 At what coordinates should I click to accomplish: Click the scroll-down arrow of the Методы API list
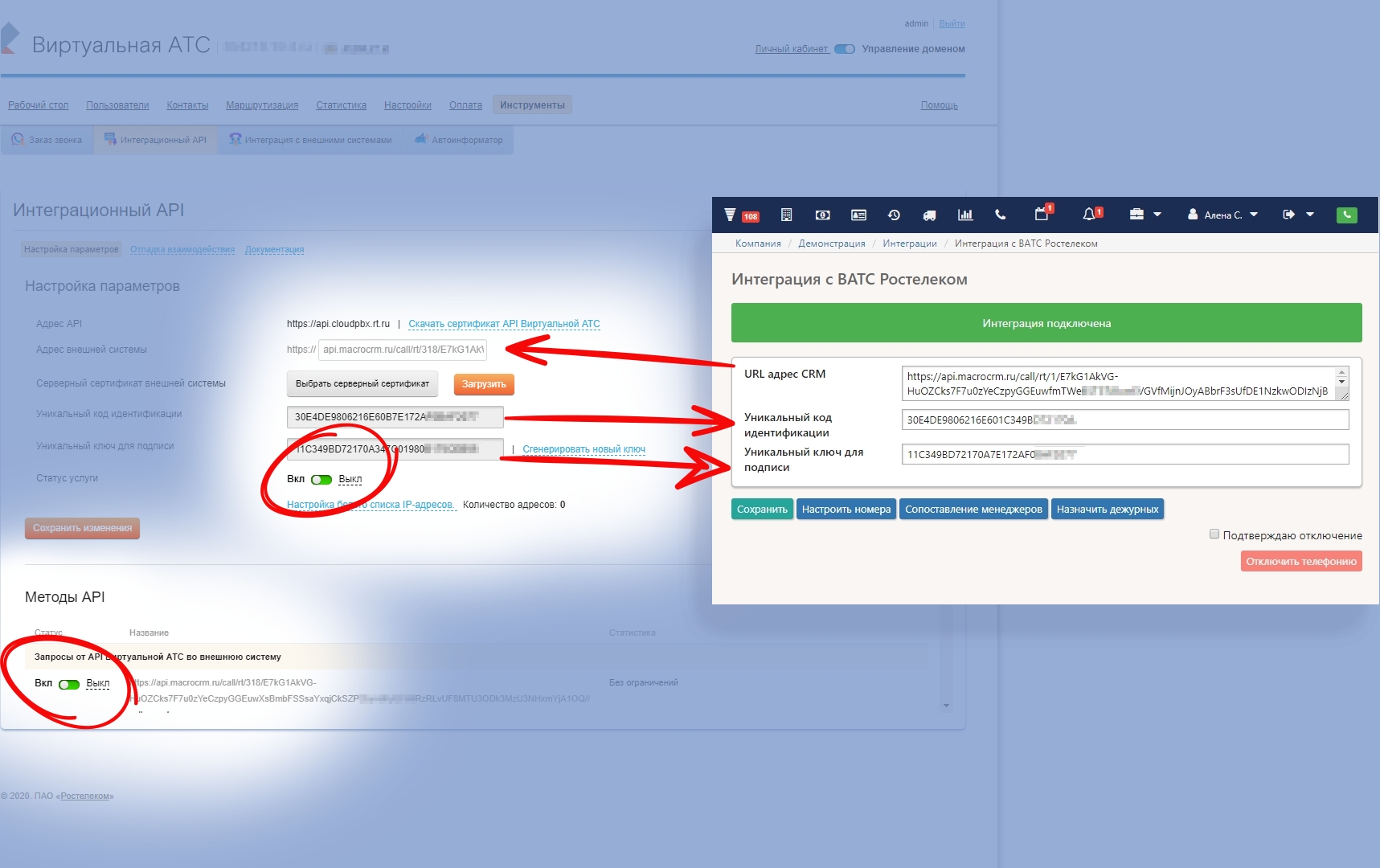946,706
